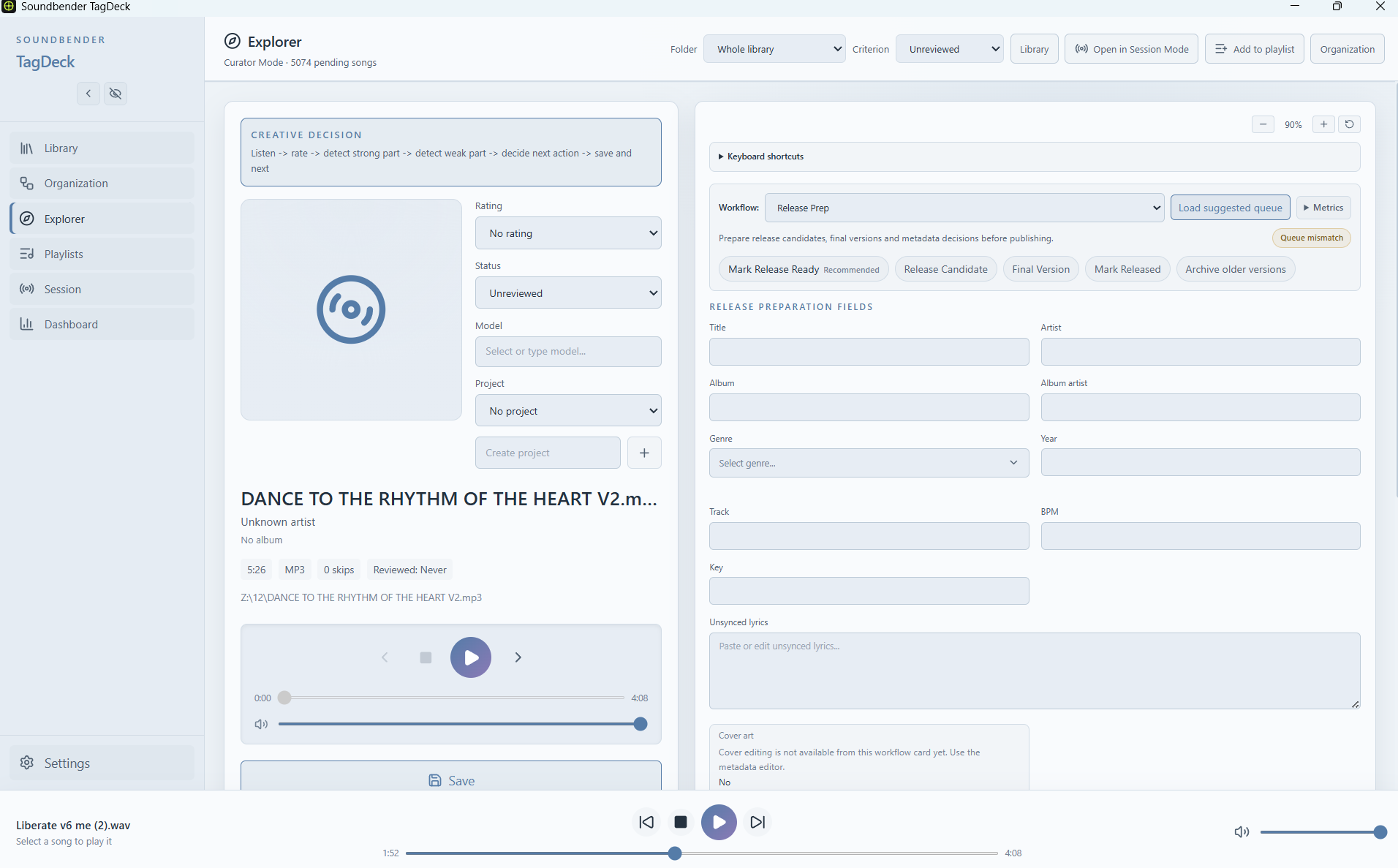Click the Artist input field
The width and height of the screenshot is (1398, 868).
1200,352
